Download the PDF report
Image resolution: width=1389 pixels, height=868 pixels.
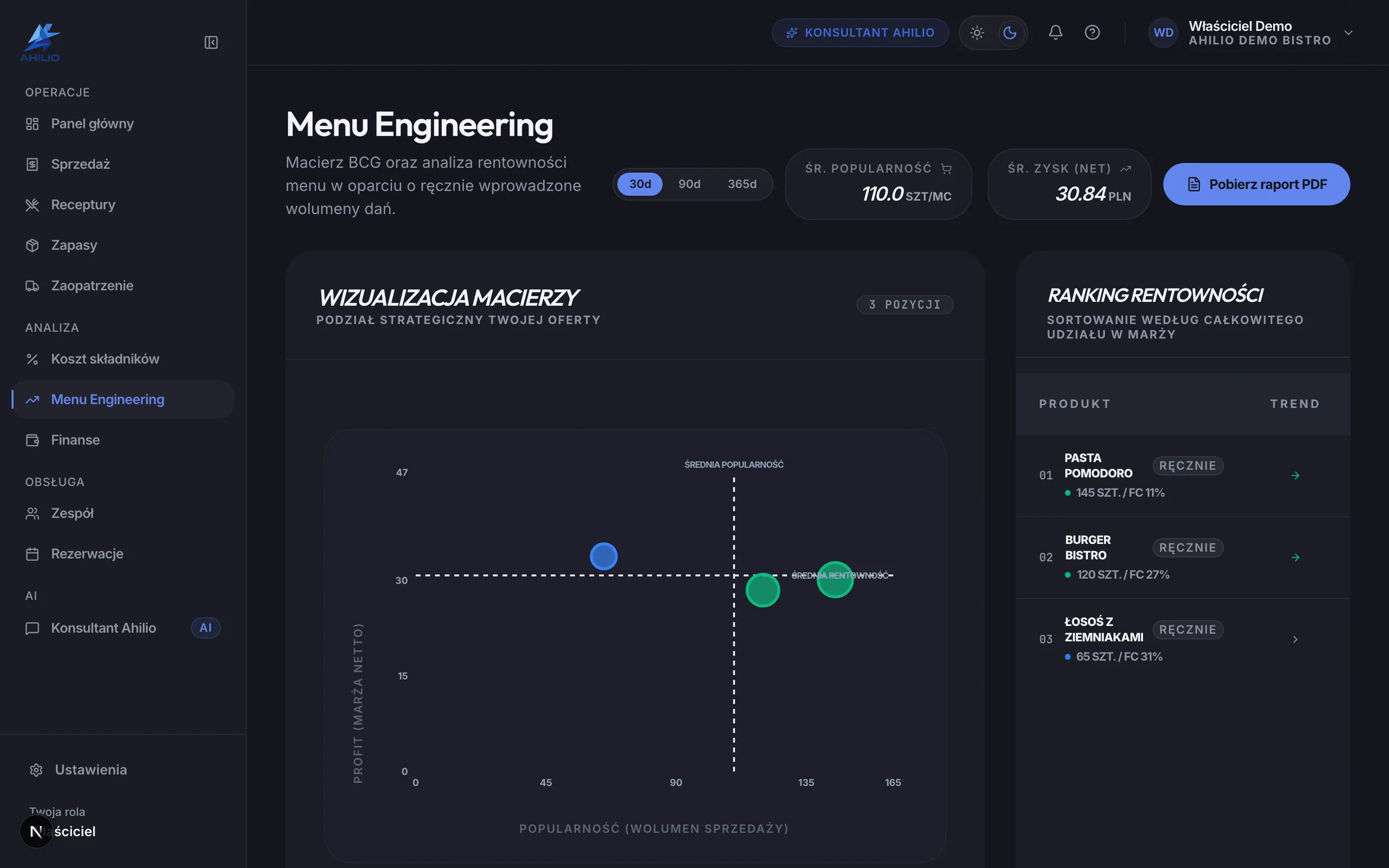click(1257, 184)
